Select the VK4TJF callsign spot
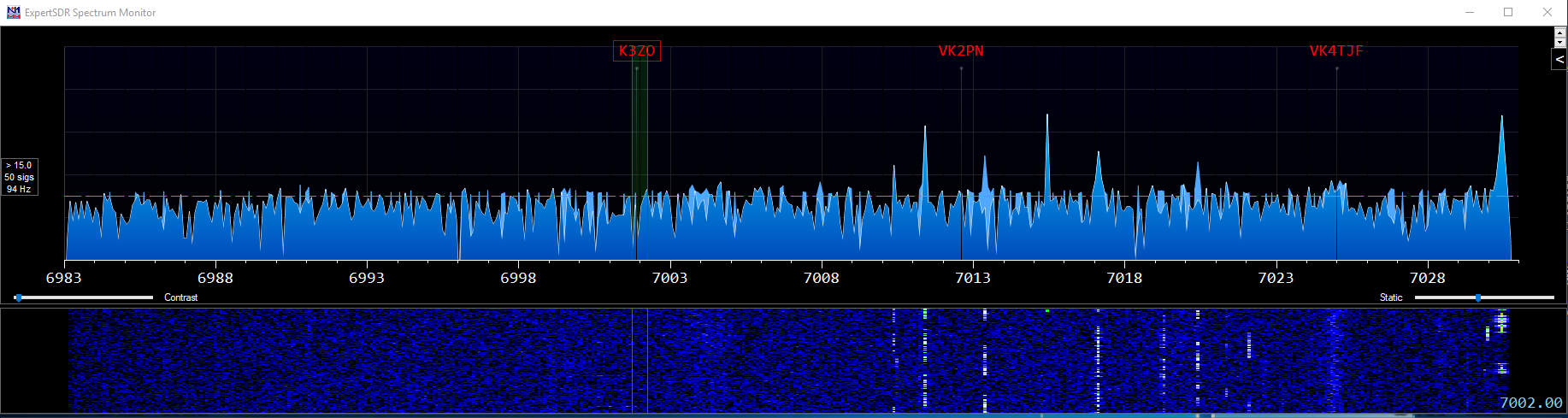The image size is (1568, 418). click(x=1336, y=51)
